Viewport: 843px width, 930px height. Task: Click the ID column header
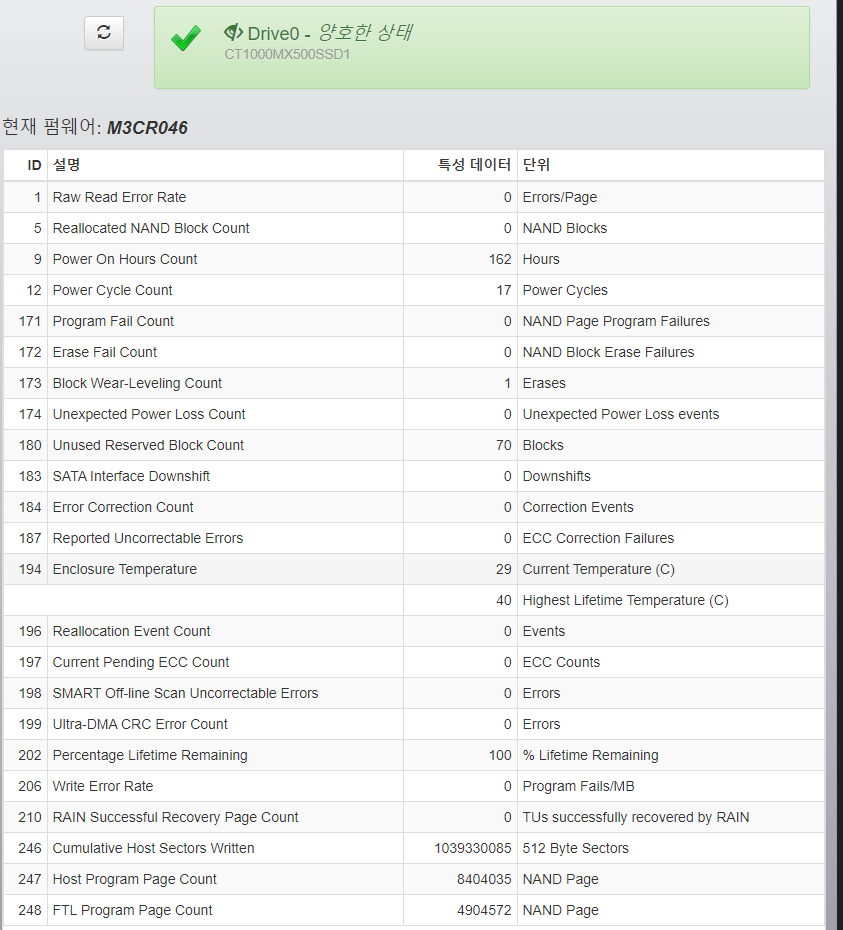(34, 165)
